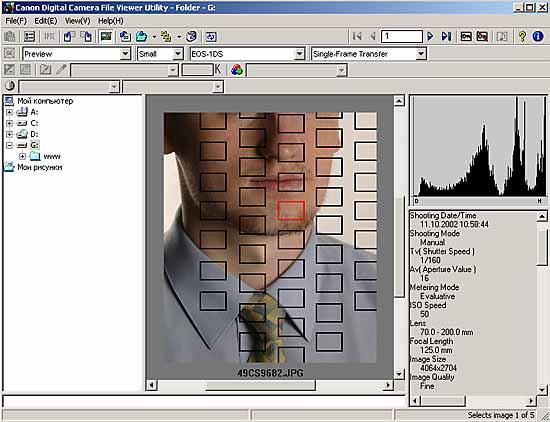
Task: Click the remove protection crossed key icon
Action: tap(482, 36)
